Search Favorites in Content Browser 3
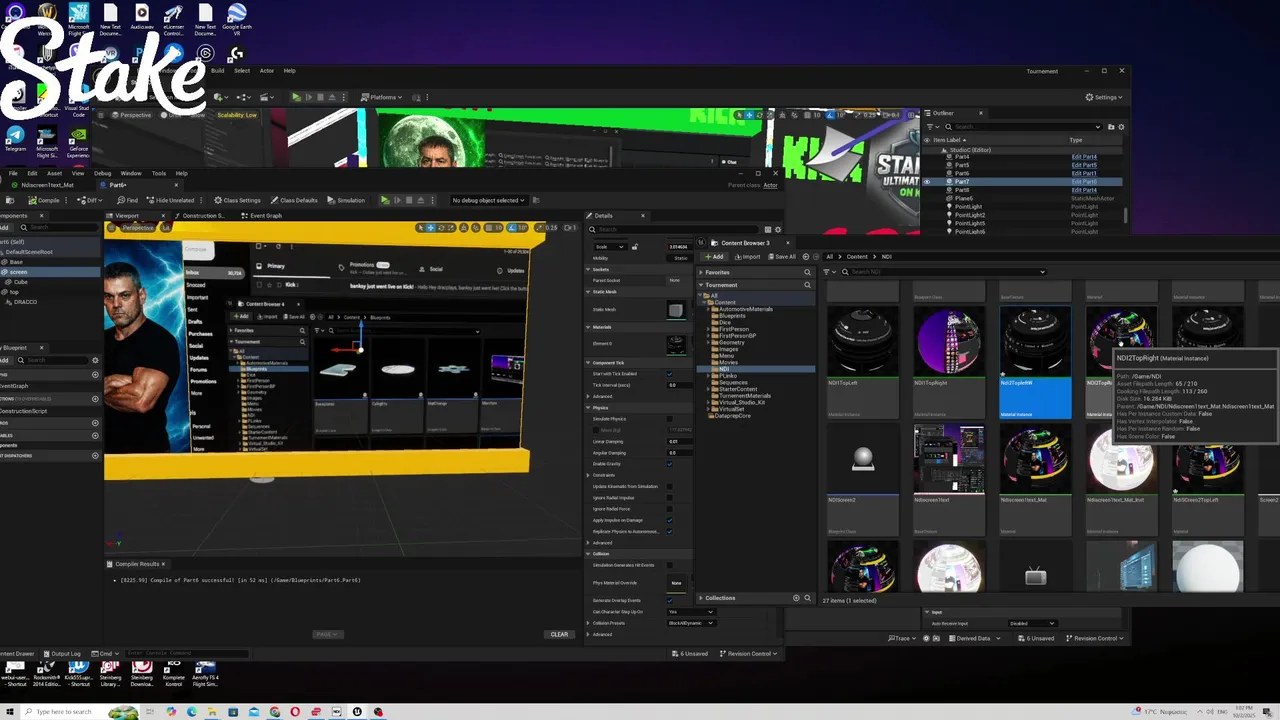 [807, 272]
